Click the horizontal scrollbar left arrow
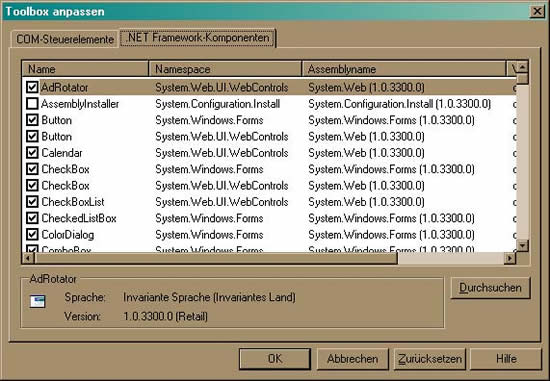The width and height of the screenshot is (550, 381). [28, 259]
